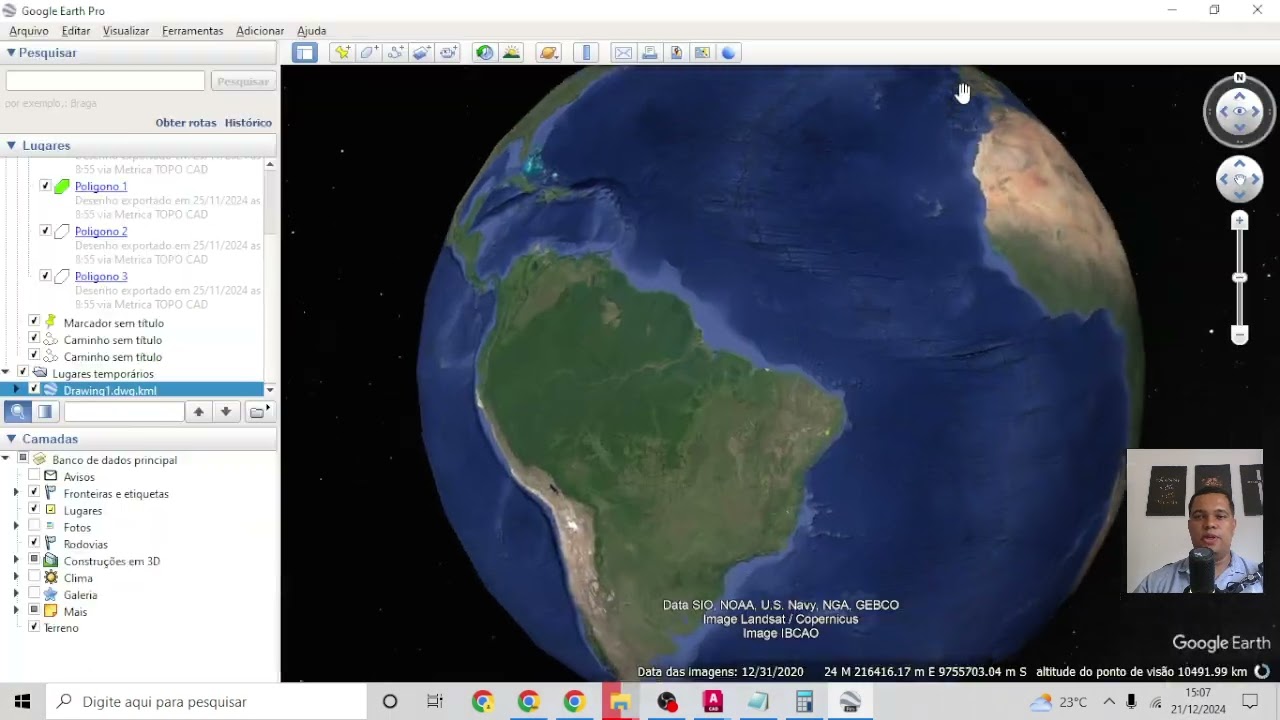This screenshot has width=1280, height=720.
Task: Toggle the Lugares temporários checkbox
Action: click(x=22, y=373)
